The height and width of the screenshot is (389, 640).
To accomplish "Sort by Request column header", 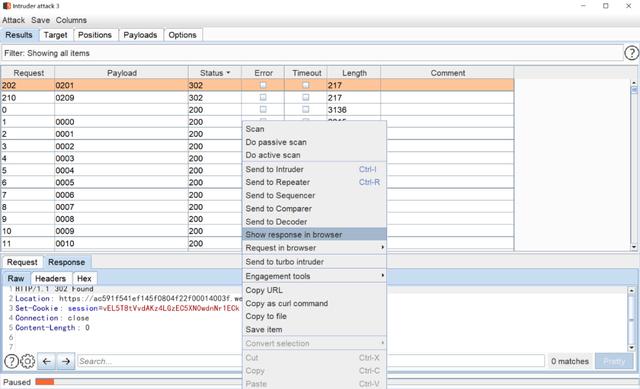I will tap(28, 73).
